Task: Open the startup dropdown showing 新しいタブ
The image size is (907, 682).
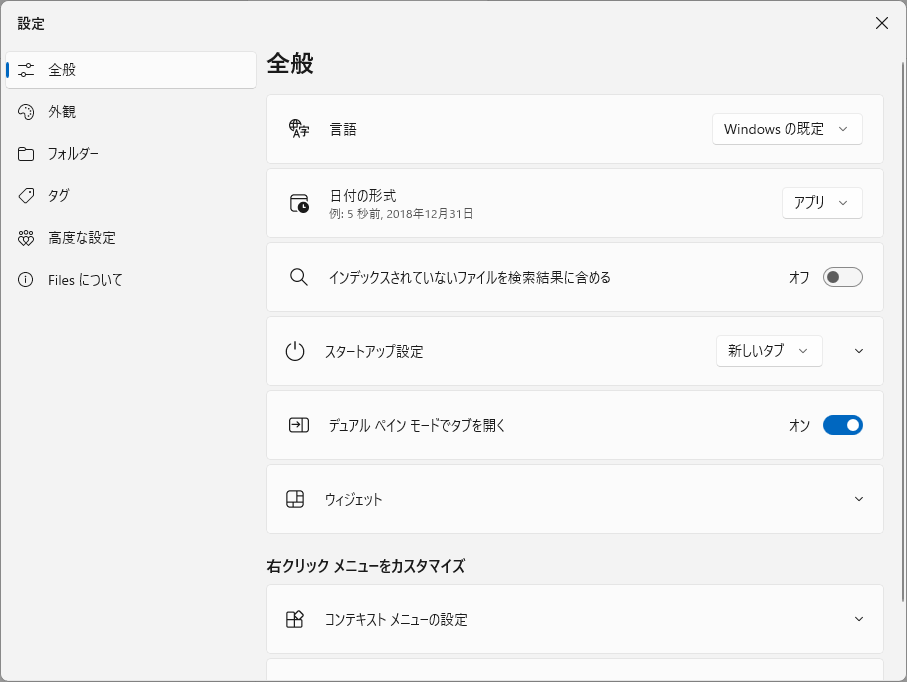Action: (x=769, y=351)
